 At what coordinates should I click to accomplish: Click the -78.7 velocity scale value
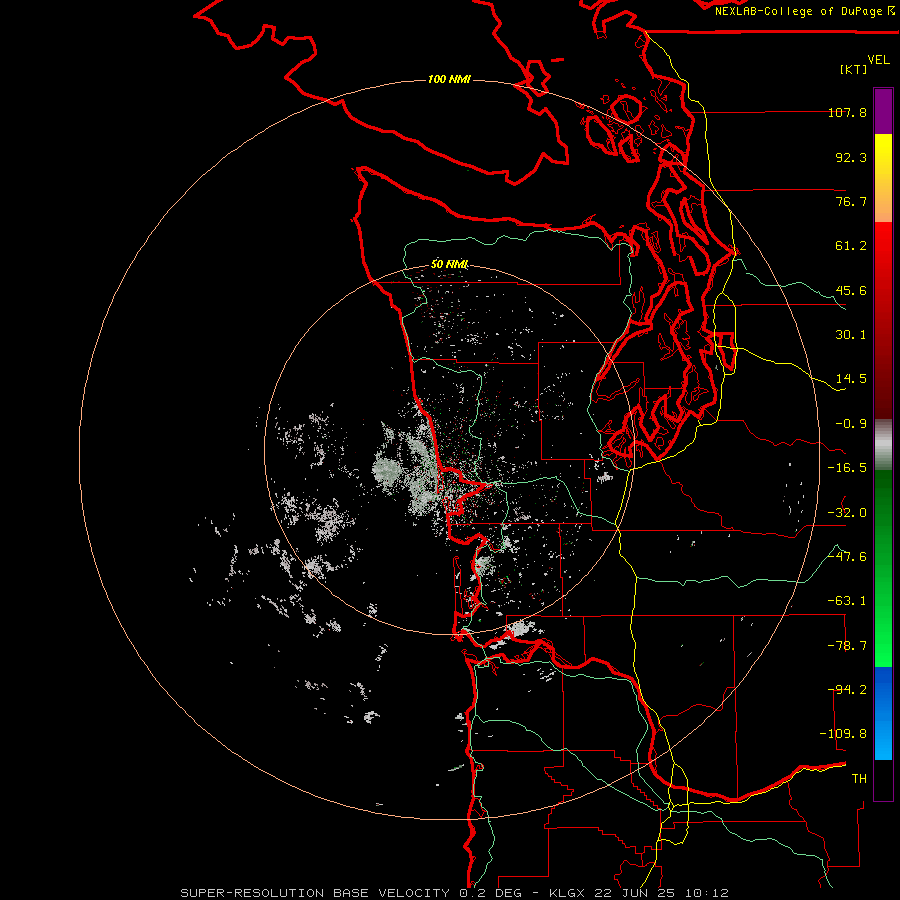847,646
